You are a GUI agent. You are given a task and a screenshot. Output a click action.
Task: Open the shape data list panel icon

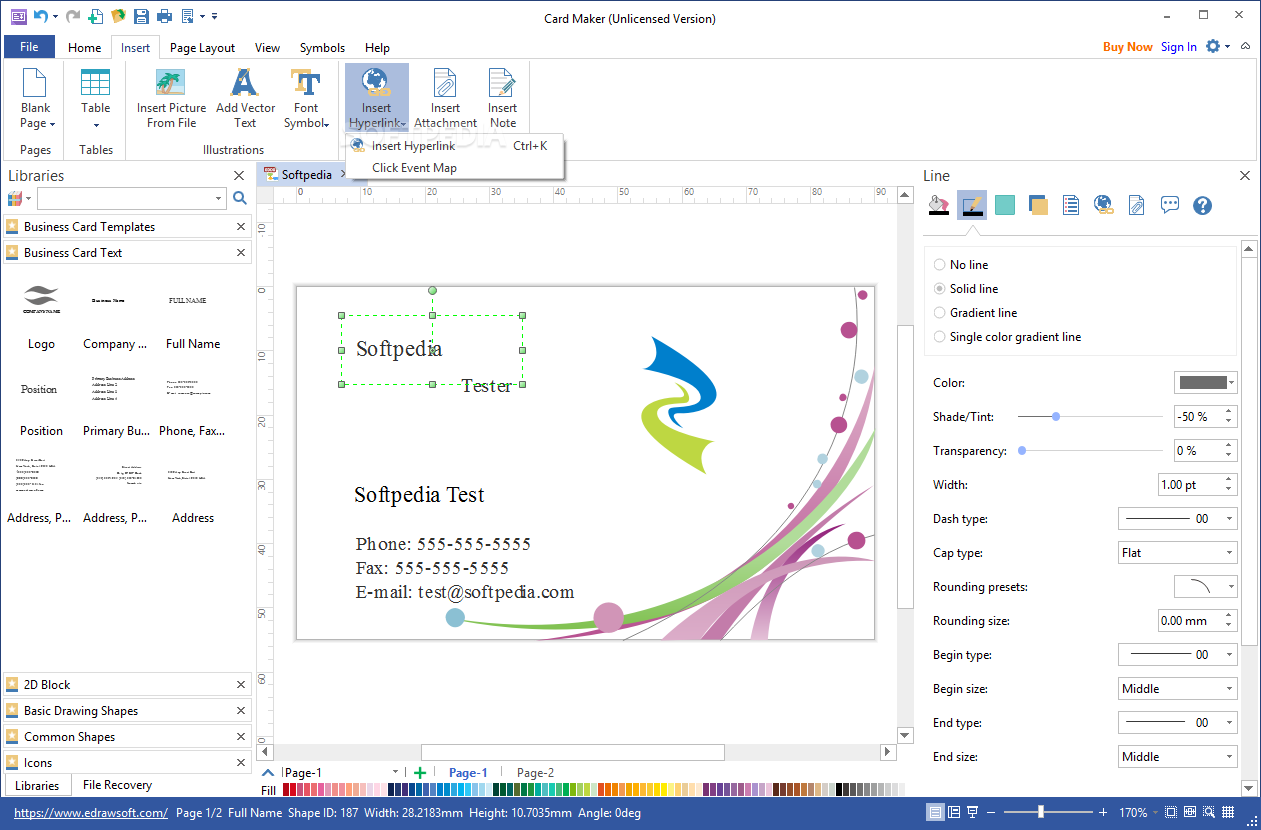(x=1071, y=205)
